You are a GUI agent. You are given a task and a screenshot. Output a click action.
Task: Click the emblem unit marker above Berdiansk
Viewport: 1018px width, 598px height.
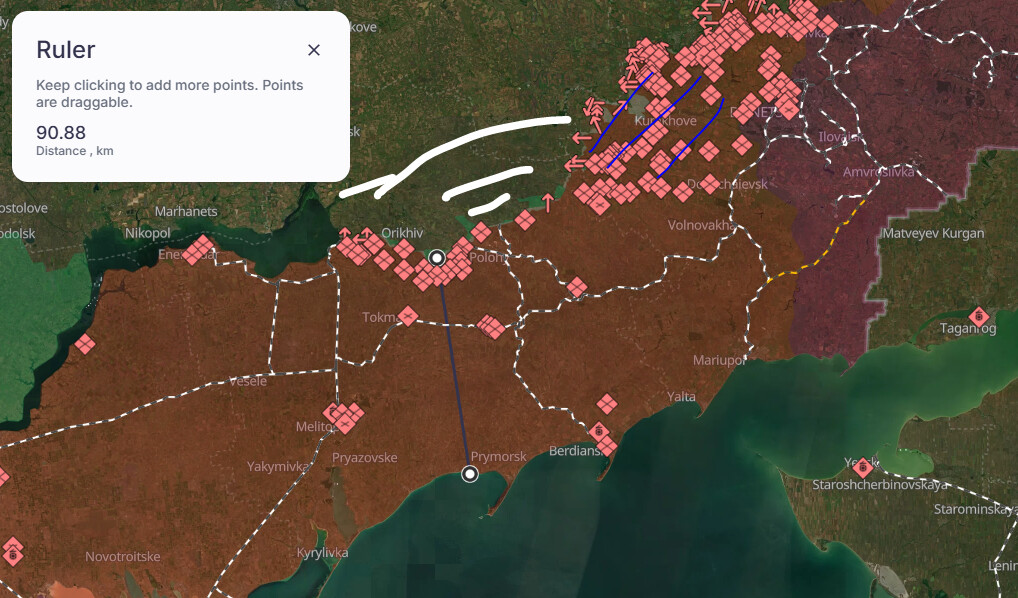(599, 431)
